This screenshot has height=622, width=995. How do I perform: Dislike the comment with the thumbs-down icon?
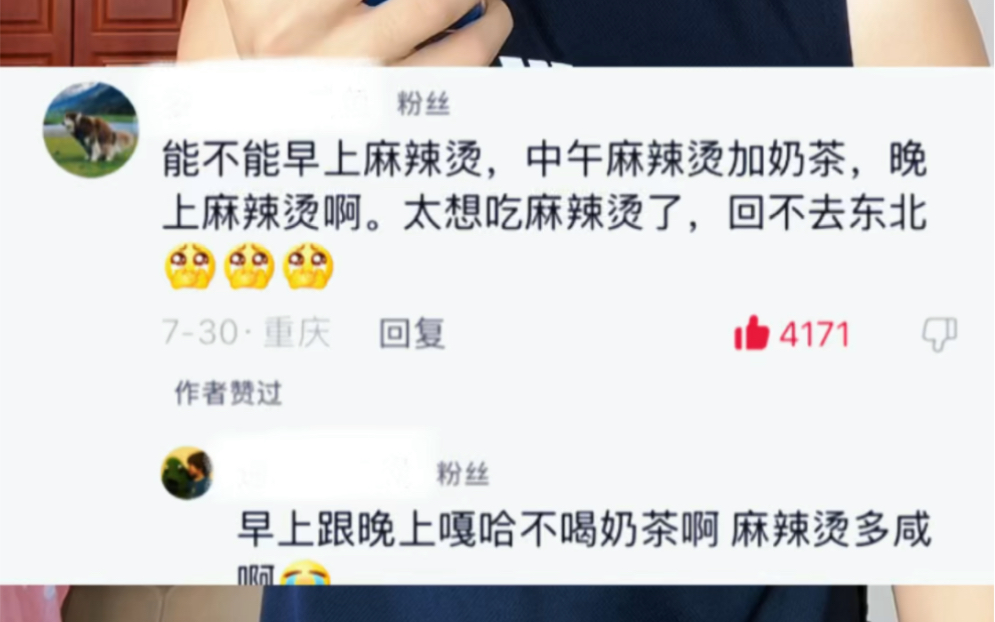click(x=939, y=334)
